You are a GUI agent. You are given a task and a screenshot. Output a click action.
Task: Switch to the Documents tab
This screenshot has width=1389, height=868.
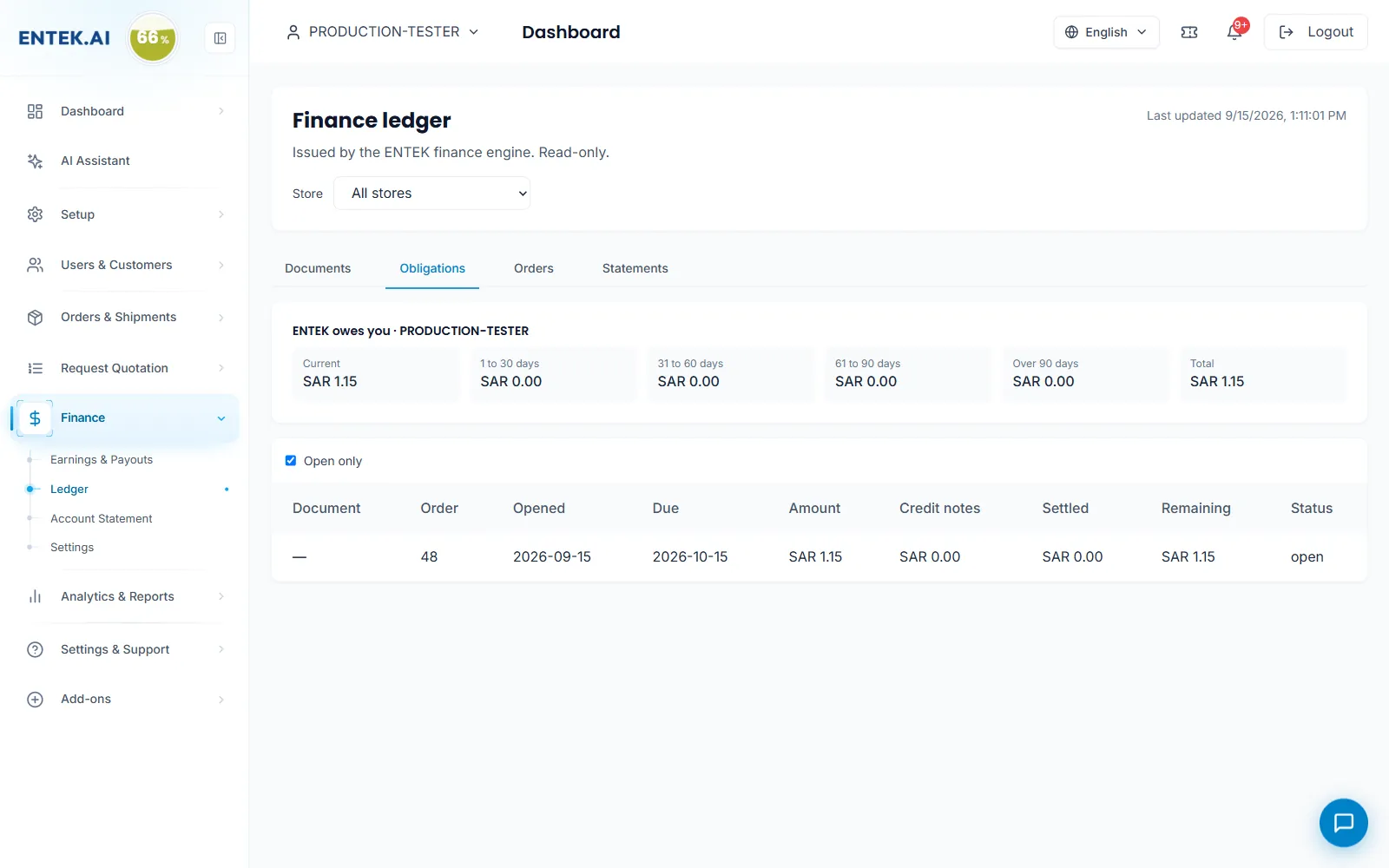tap(318, 268)
